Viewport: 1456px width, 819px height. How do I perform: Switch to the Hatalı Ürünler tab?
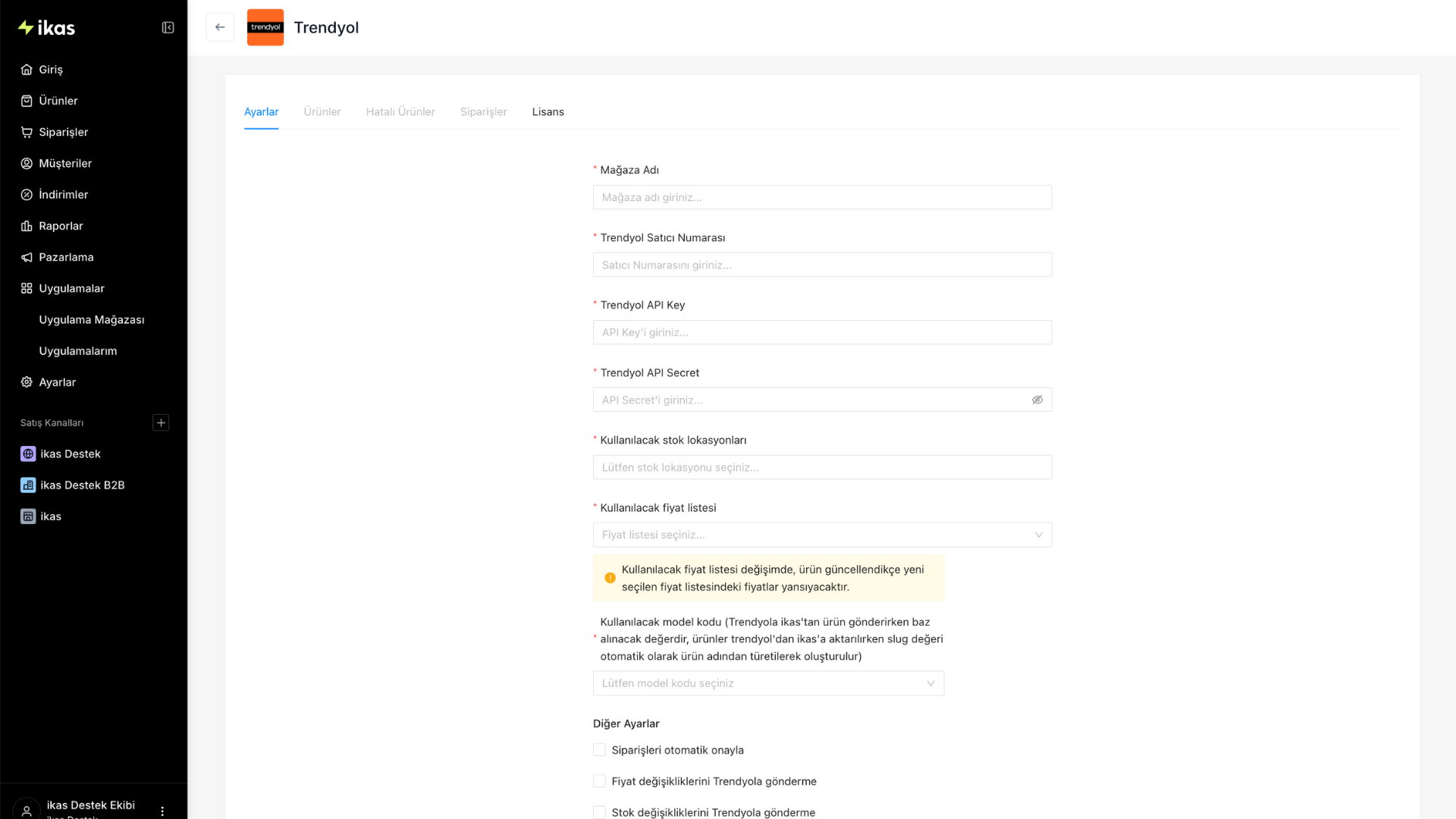click(400, 112)
